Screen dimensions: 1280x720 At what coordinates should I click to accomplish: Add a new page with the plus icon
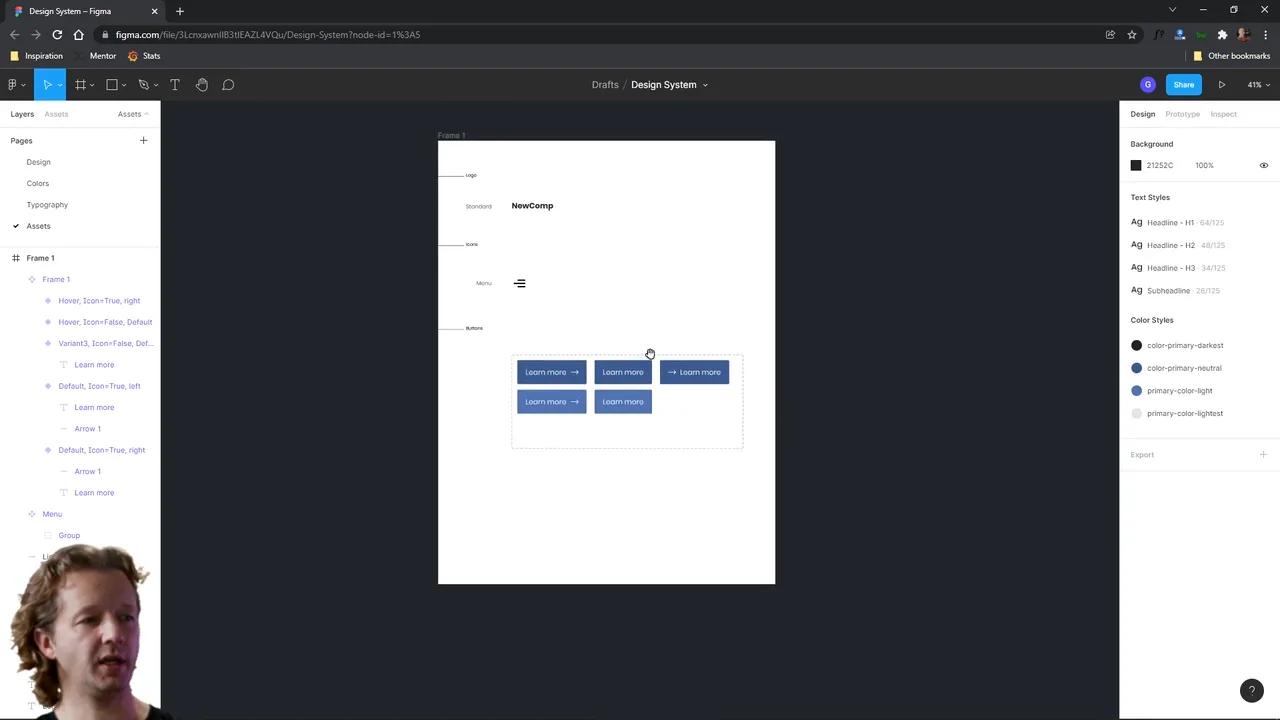click(143, 140)
